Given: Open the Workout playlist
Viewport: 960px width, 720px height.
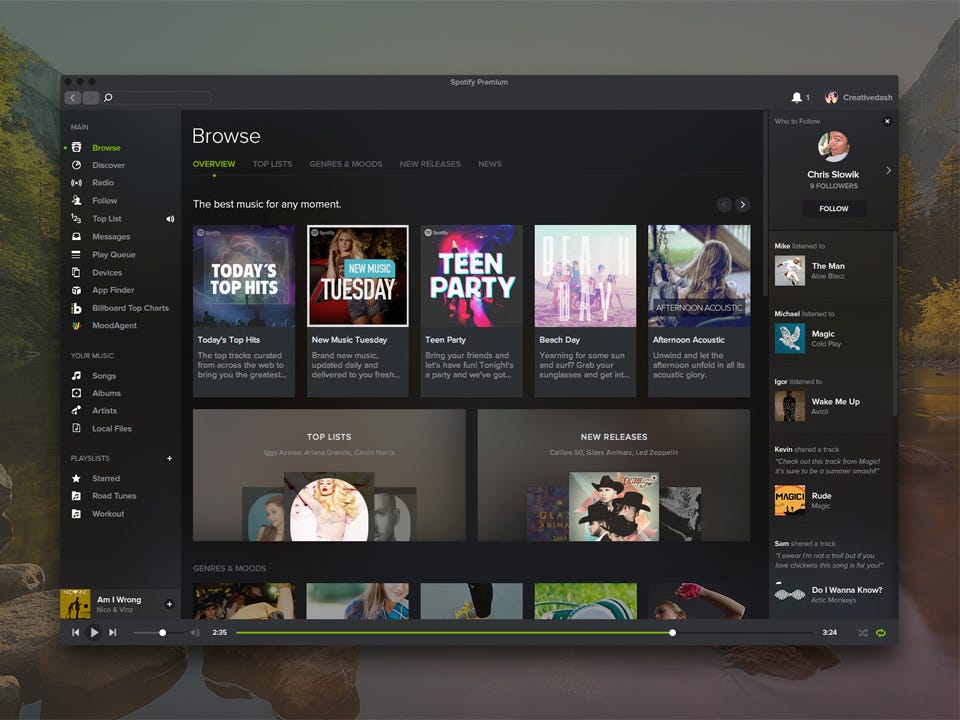Looking at the screenshot, I should point(108,514).
